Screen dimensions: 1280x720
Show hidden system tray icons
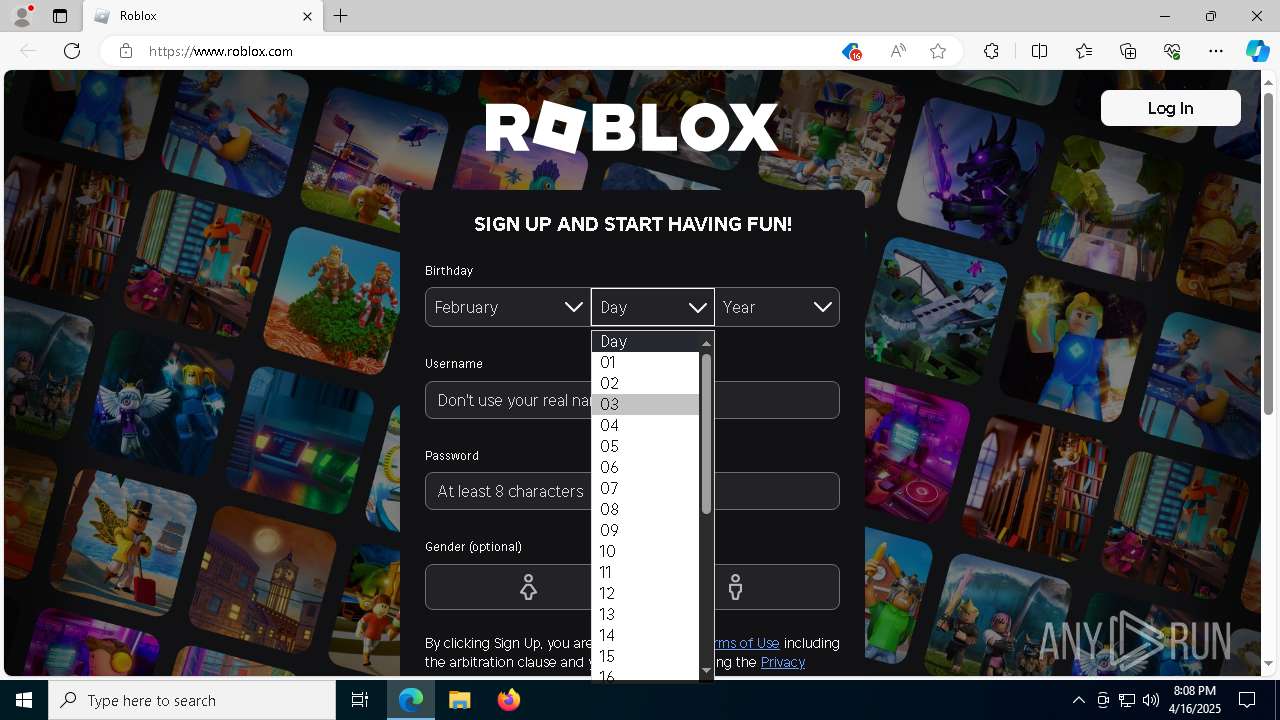pyautogui.click(x=1078, y=700)
